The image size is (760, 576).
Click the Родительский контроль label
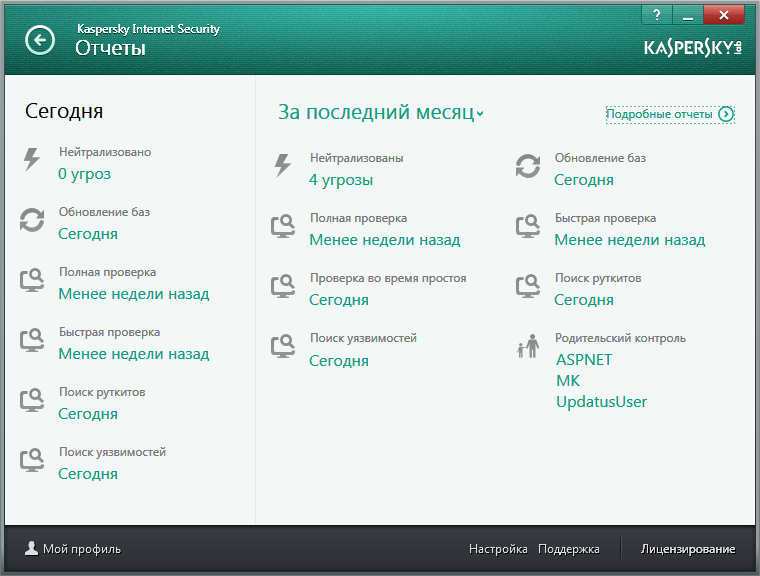pyautogui.click(x=620, y=338)
